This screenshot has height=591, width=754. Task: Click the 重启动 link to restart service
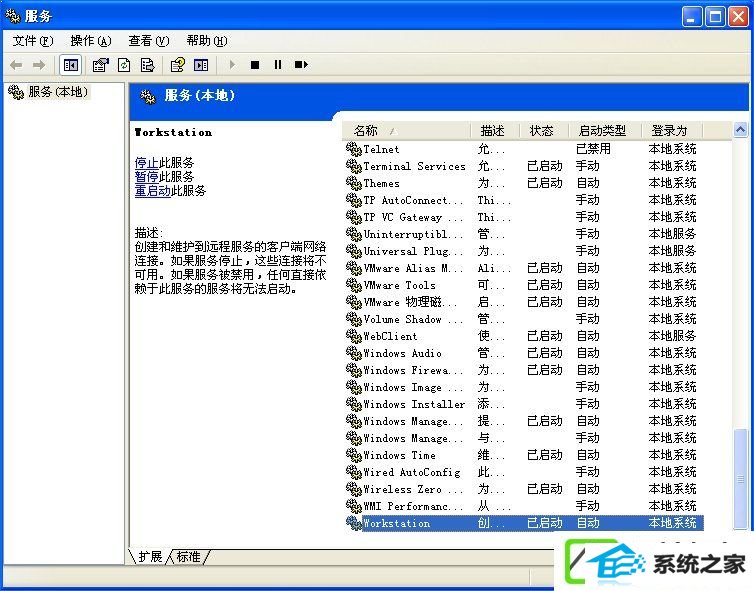click(152, 191)
